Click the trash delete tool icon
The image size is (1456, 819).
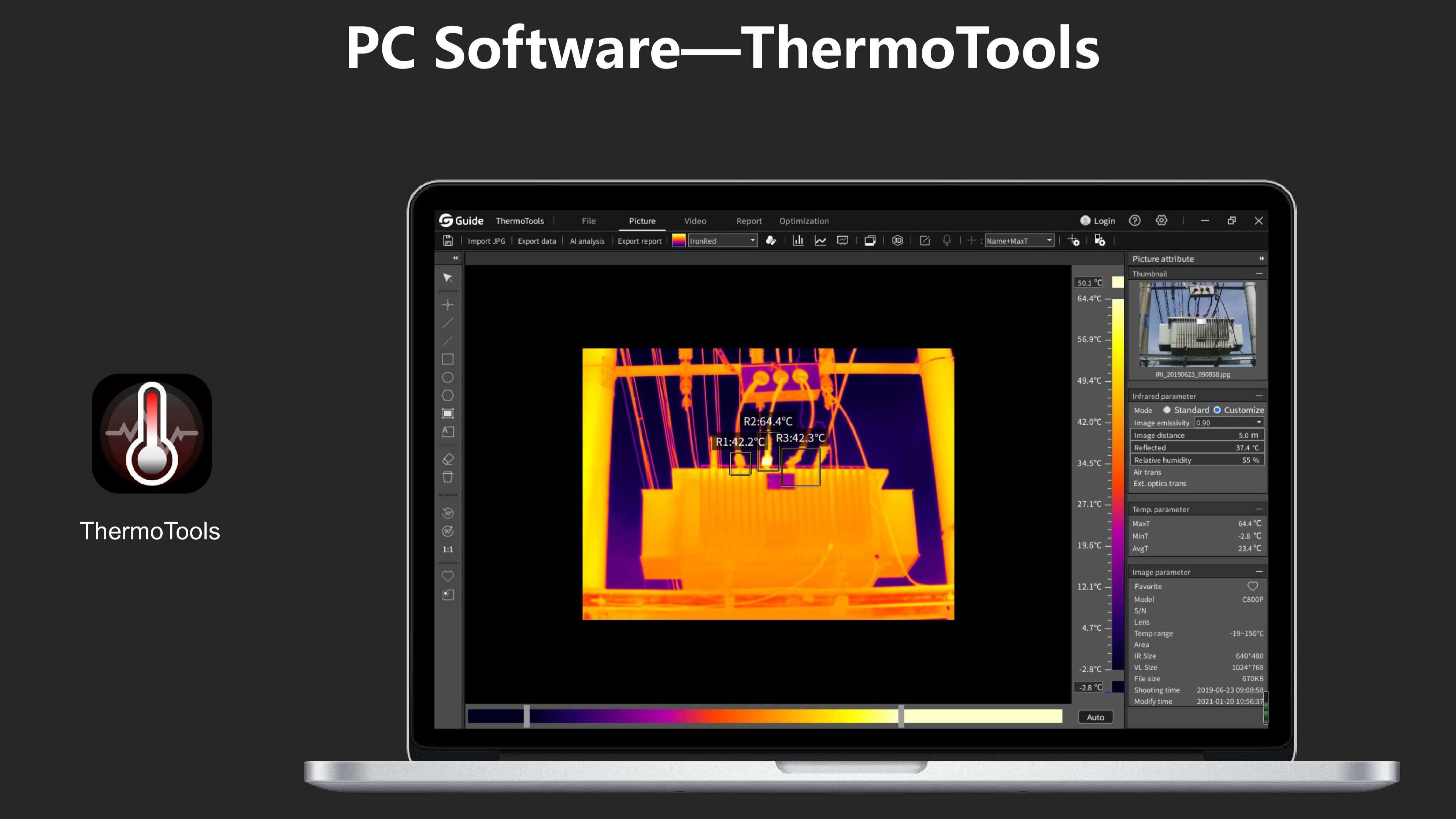(448, 477)
